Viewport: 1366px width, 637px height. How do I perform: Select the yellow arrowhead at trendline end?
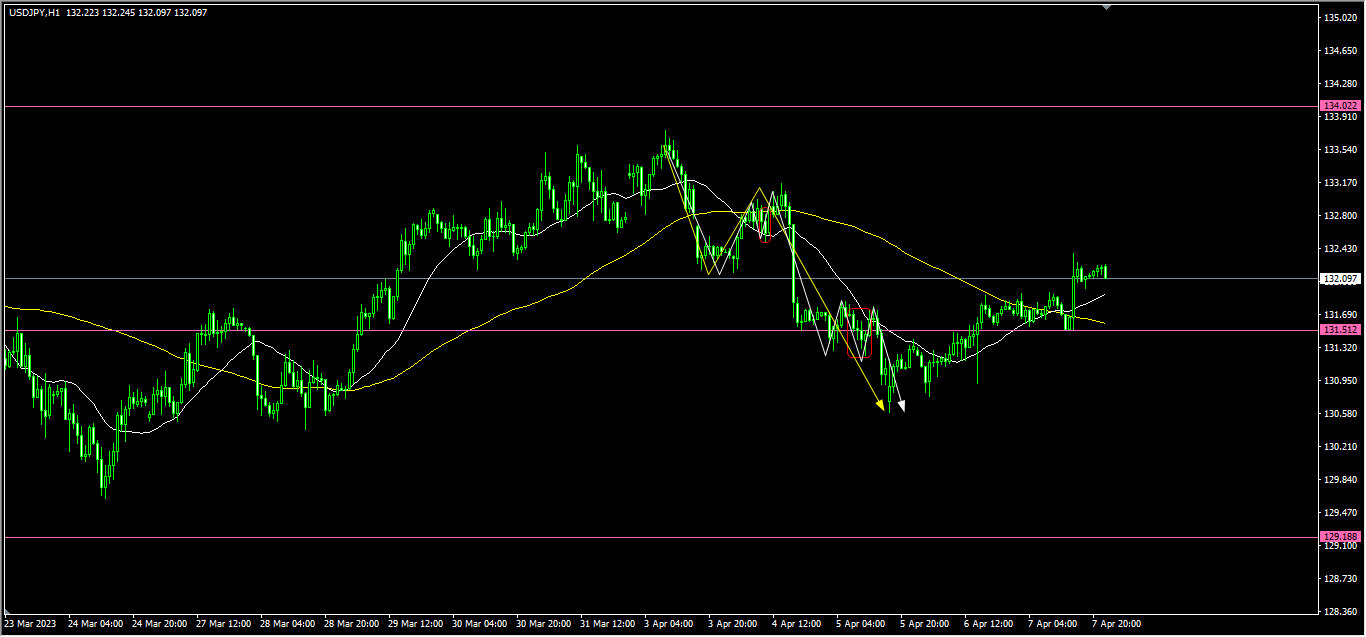(879, 404)
